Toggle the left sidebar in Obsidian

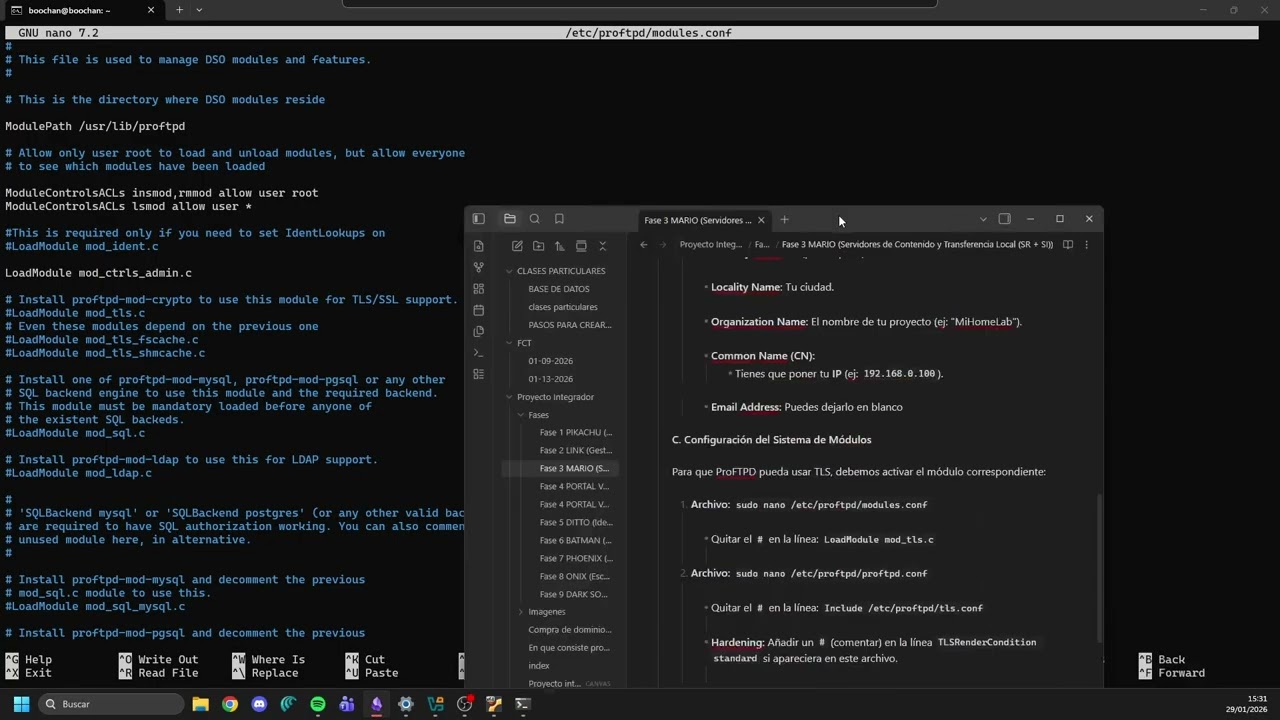tap(478, 219)
